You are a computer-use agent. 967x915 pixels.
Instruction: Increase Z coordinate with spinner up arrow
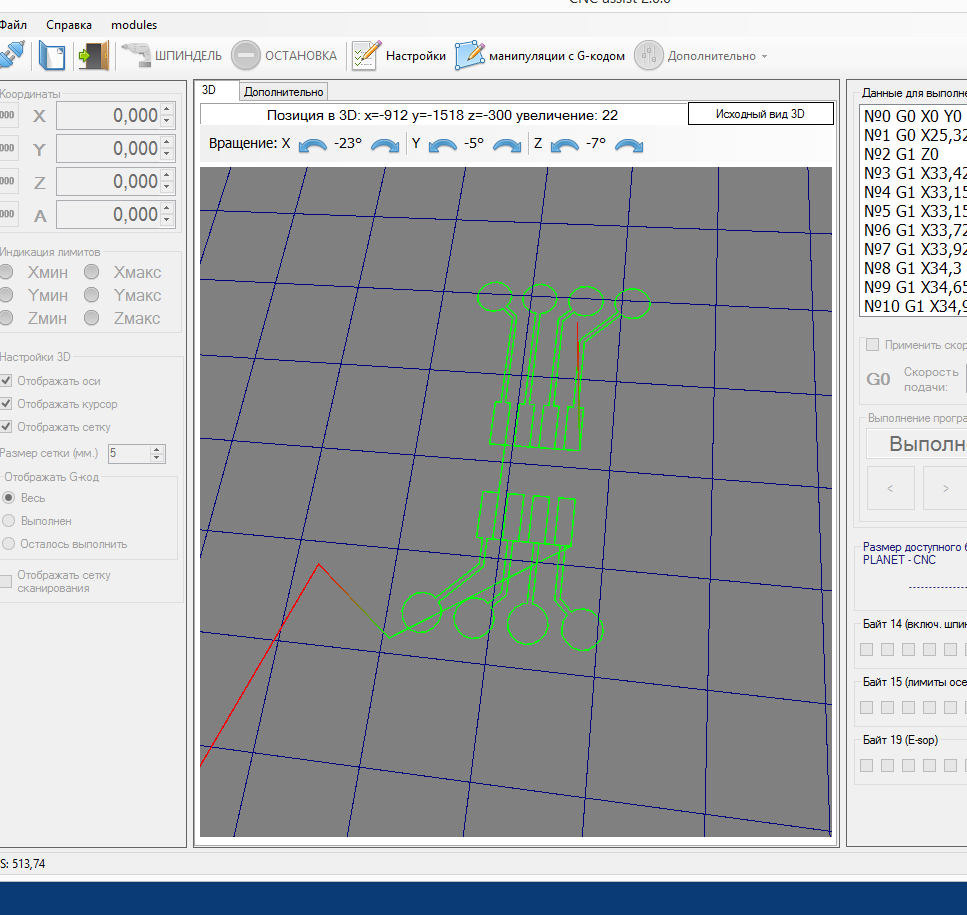coord(167,175)
